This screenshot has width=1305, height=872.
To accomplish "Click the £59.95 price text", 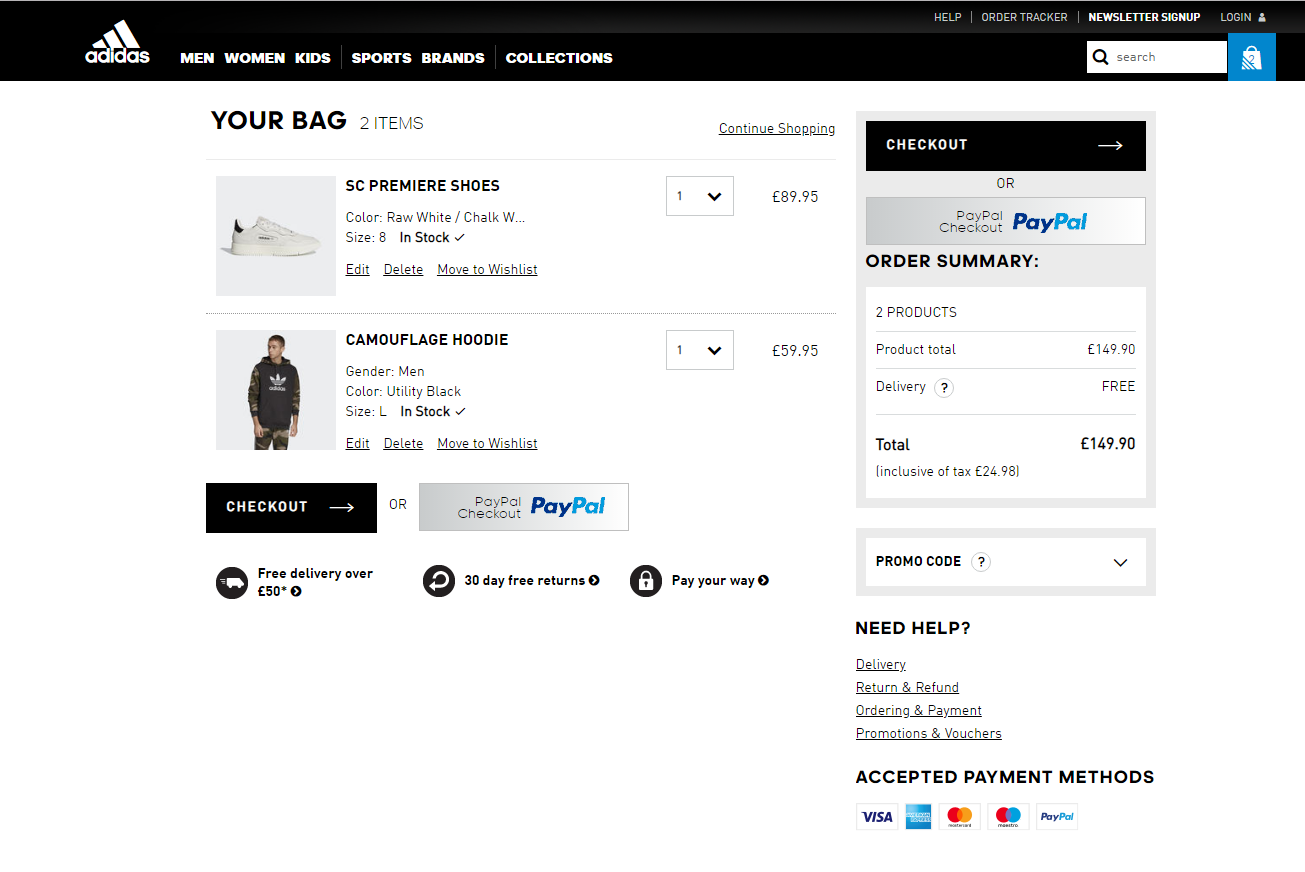I will (795, 351).
